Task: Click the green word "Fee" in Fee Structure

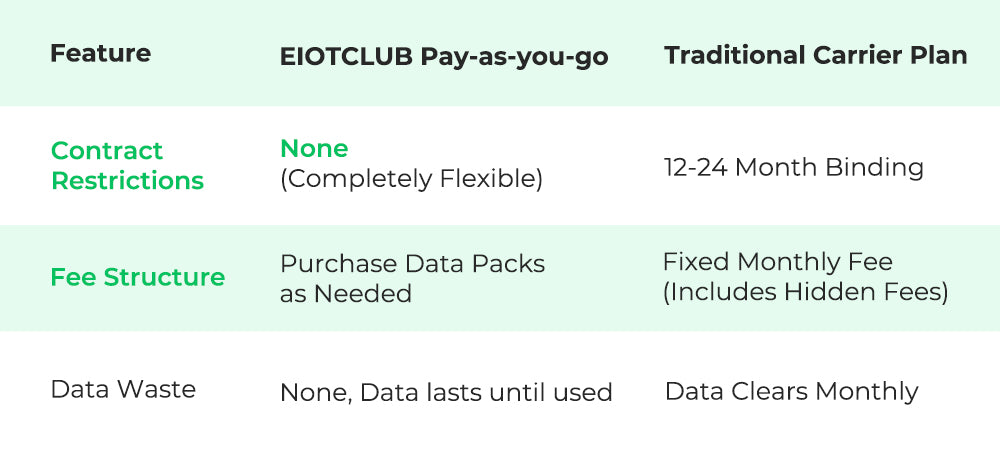Action: click(x=72, y=277)
